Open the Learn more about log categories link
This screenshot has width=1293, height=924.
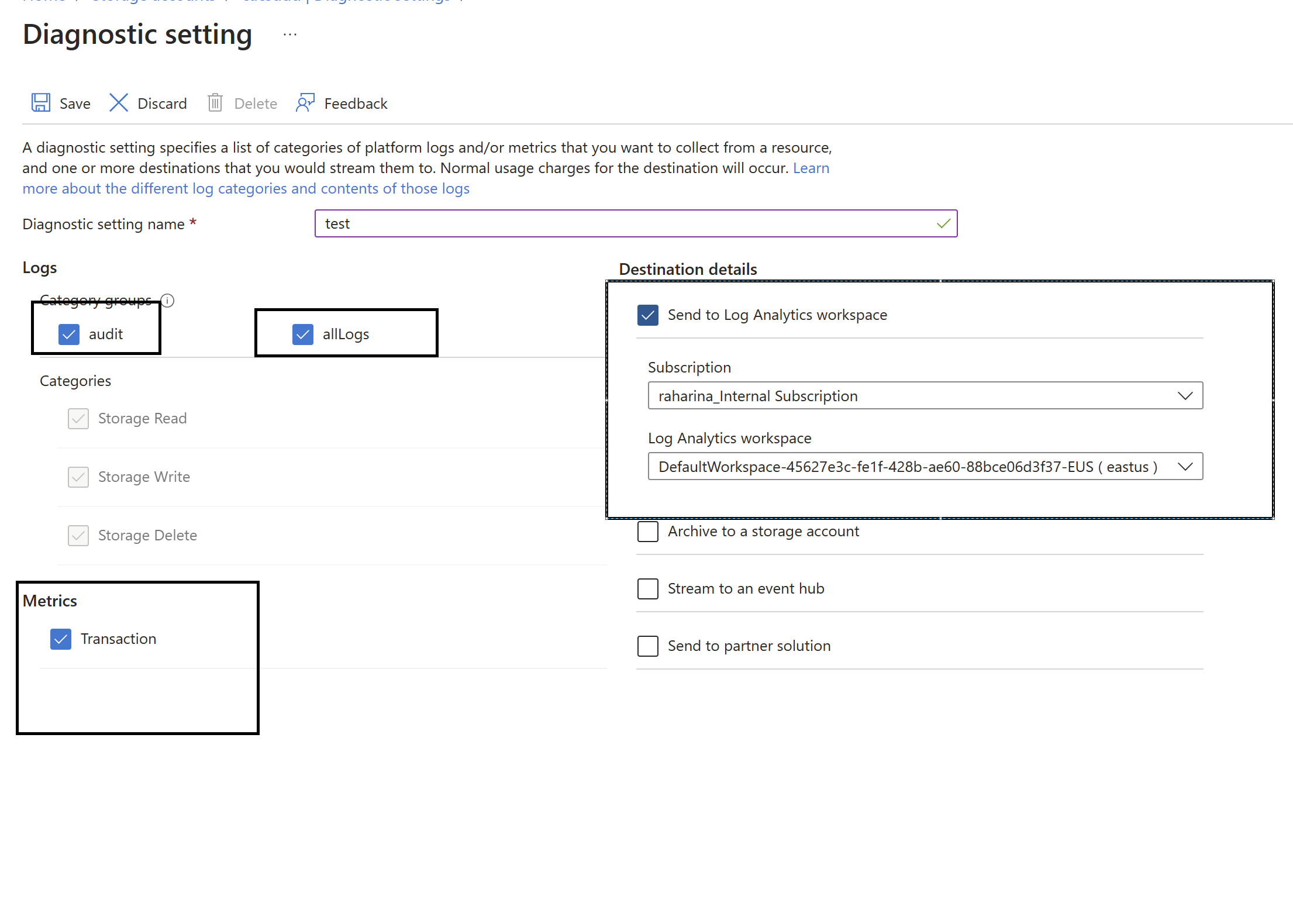pos(246,188)
